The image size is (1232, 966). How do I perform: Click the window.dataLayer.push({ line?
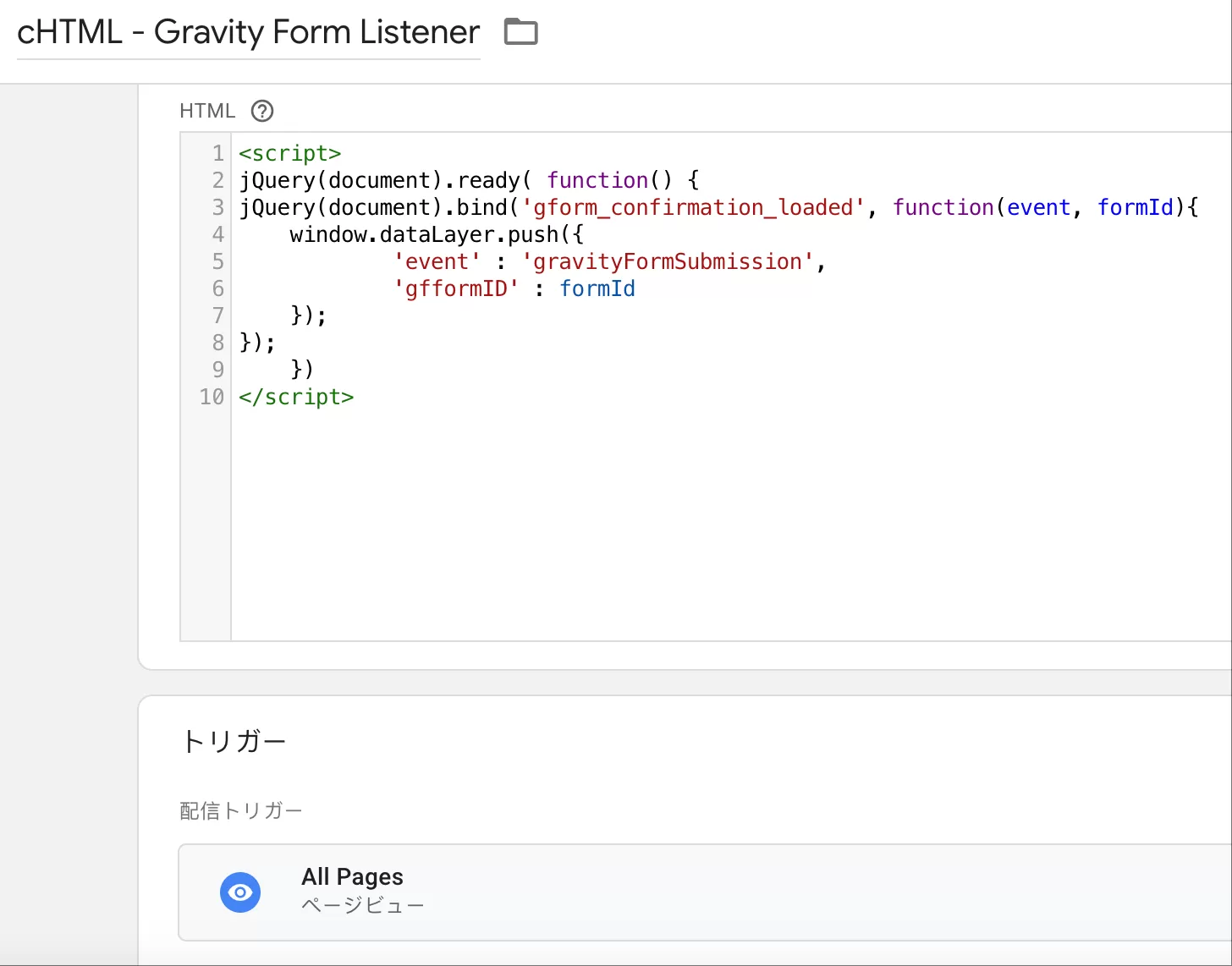tap(437, 234)
